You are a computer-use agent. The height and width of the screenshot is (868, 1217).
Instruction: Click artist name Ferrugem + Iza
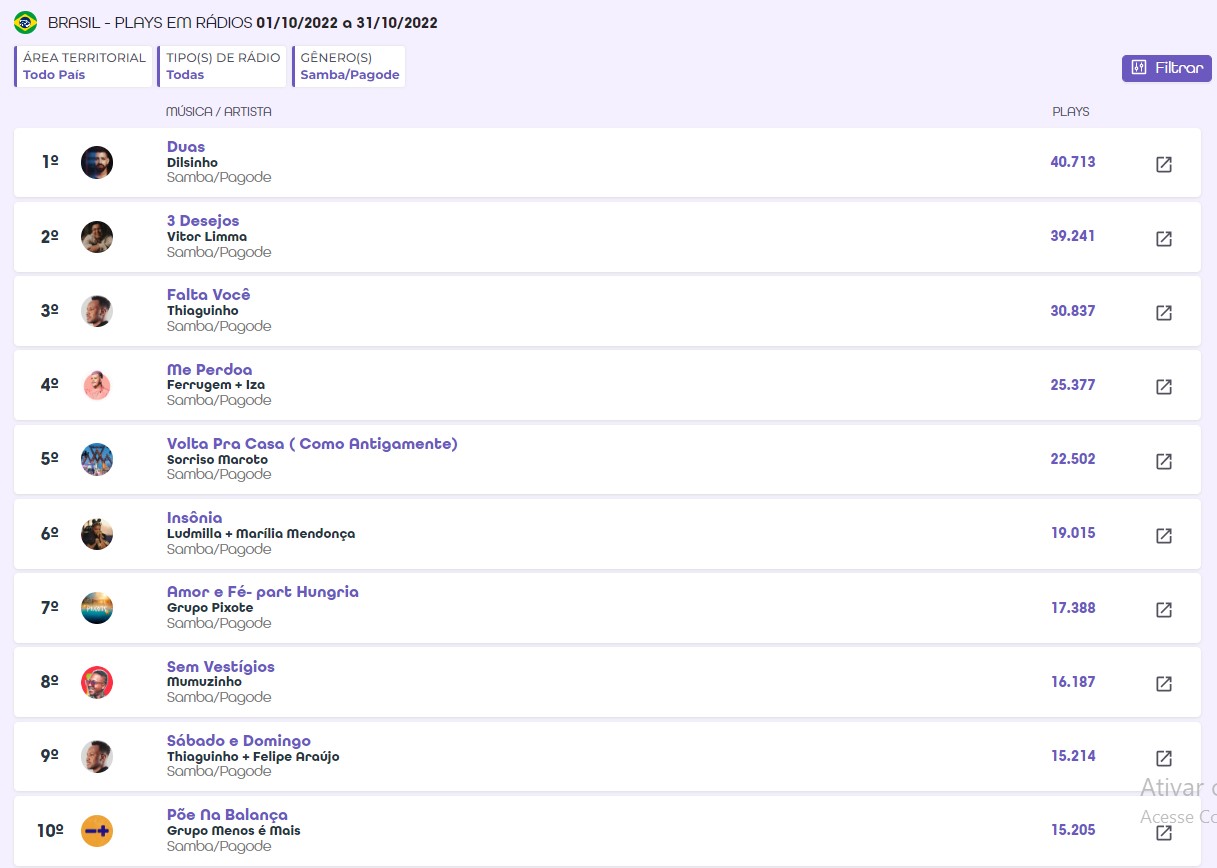click(216, 385)
